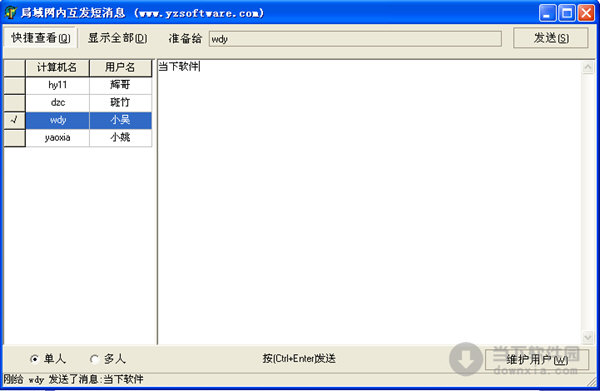
Task: Switch to 快捷查看(Q) tab
Action: click(41, 38)
